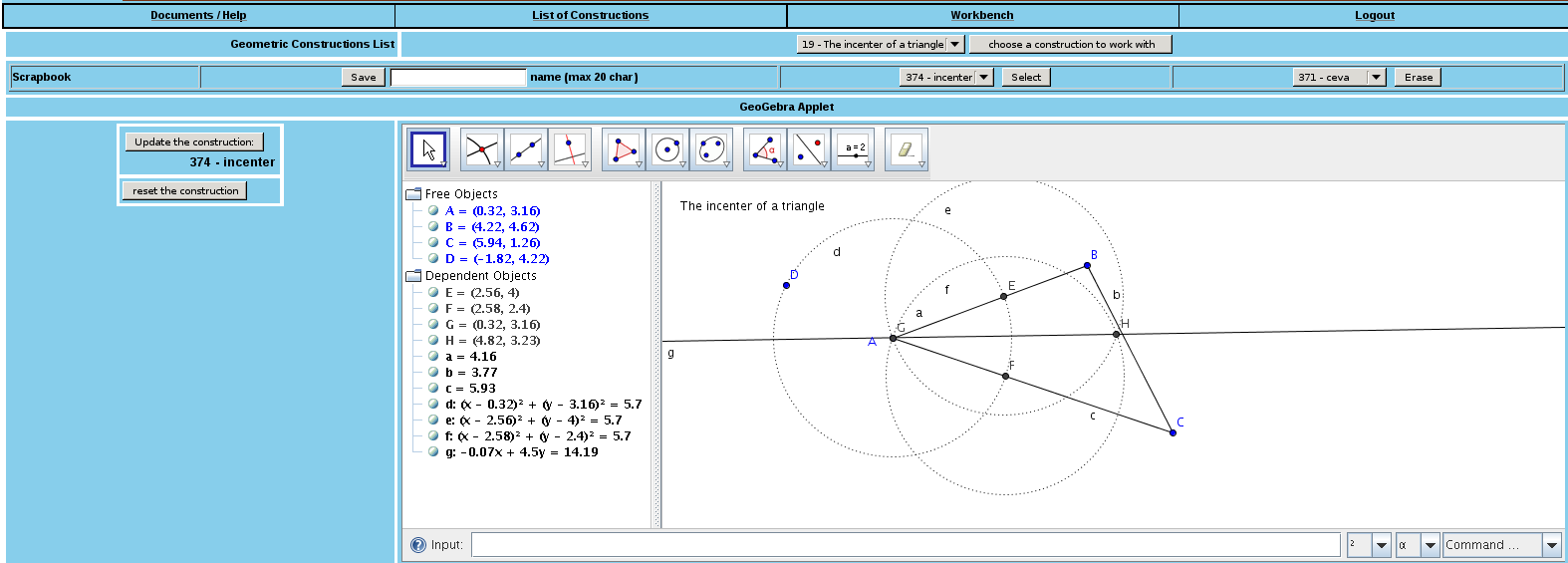
Task: Click the 'reset the construction' button
Action: [x=185, y=190]
